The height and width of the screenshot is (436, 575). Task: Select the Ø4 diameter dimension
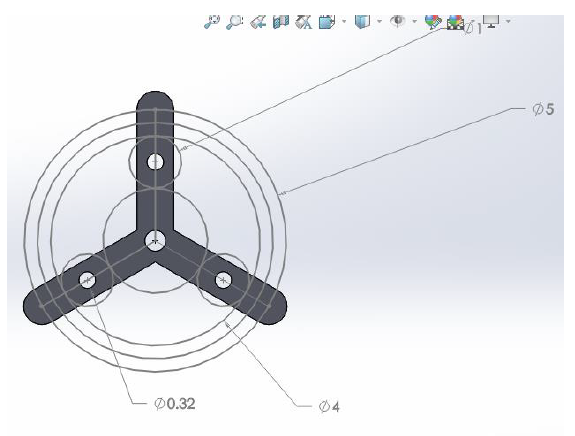pyautogui.click(x=329, y=406)
